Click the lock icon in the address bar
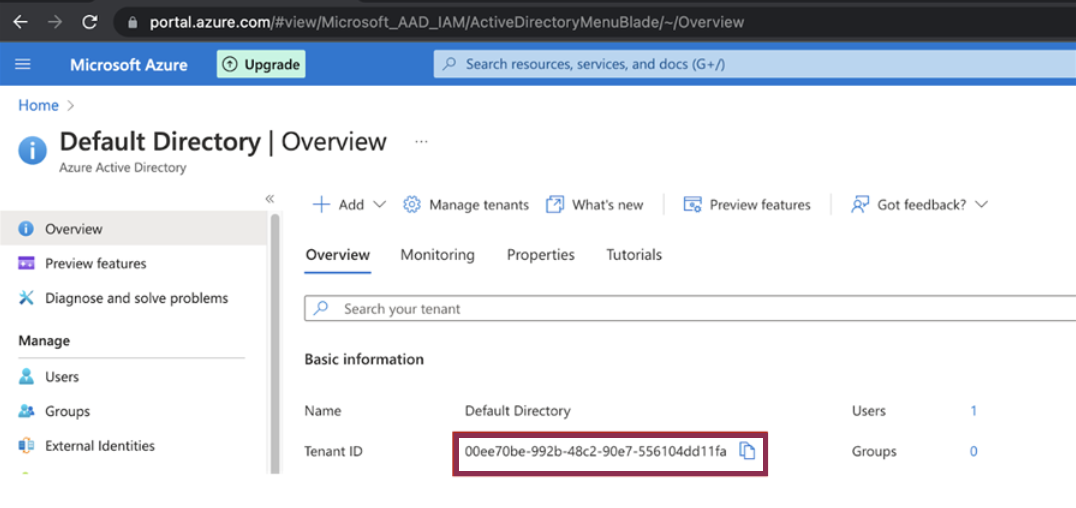 point(133,22)
